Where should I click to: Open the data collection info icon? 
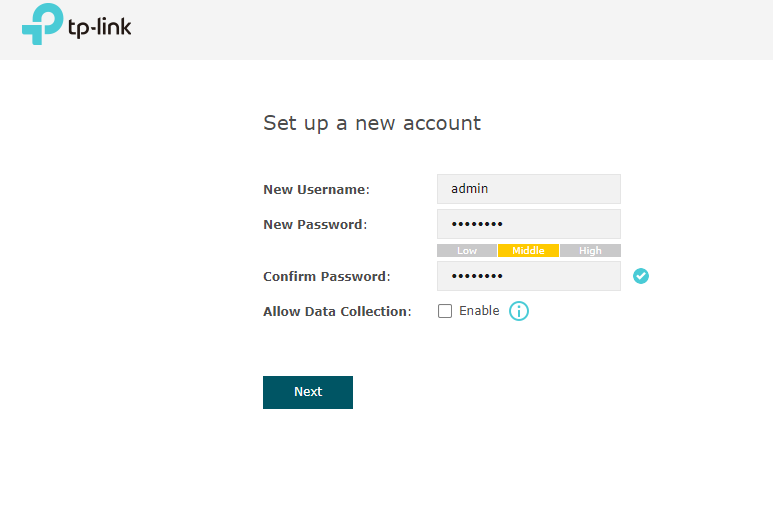point(519,311)
